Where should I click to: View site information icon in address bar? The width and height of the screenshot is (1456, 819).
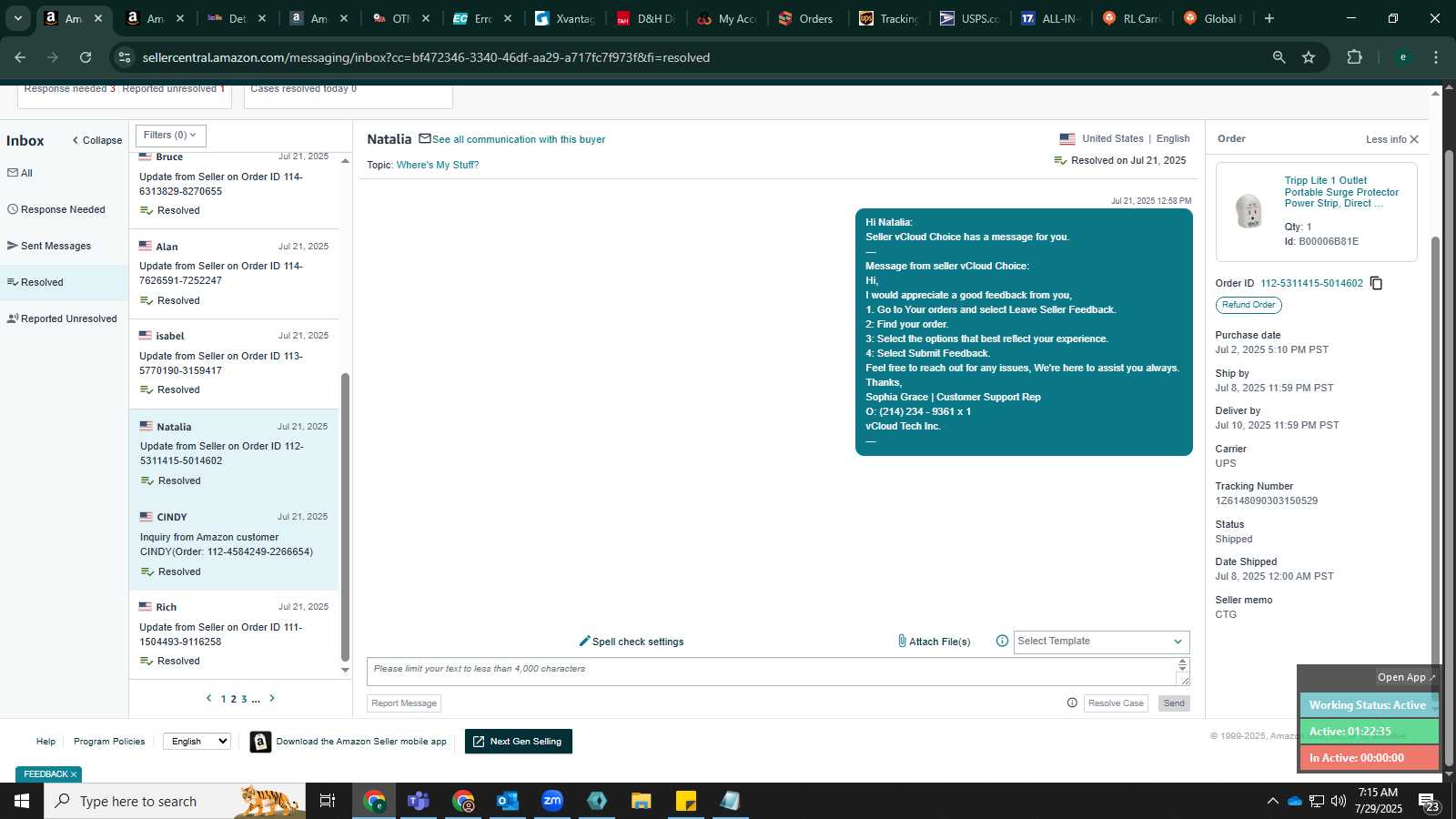pos(125,57)
